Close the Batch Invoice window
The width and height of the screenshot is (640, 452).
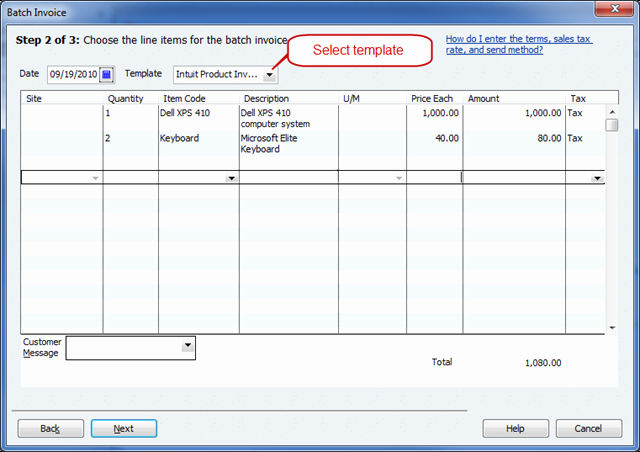615,8
